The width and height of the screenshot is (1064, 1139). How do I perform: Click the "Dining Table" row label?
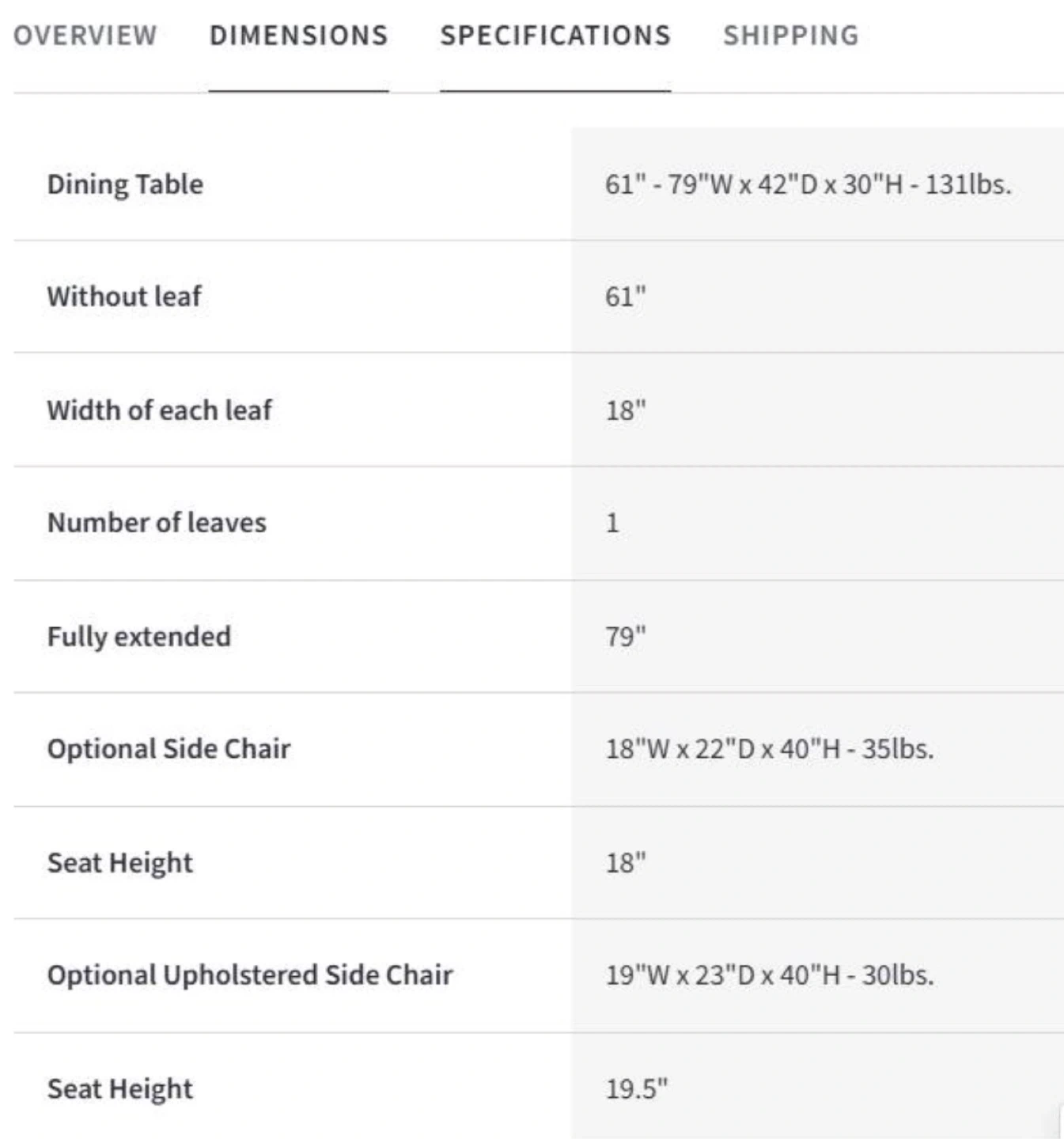point(125,184)
